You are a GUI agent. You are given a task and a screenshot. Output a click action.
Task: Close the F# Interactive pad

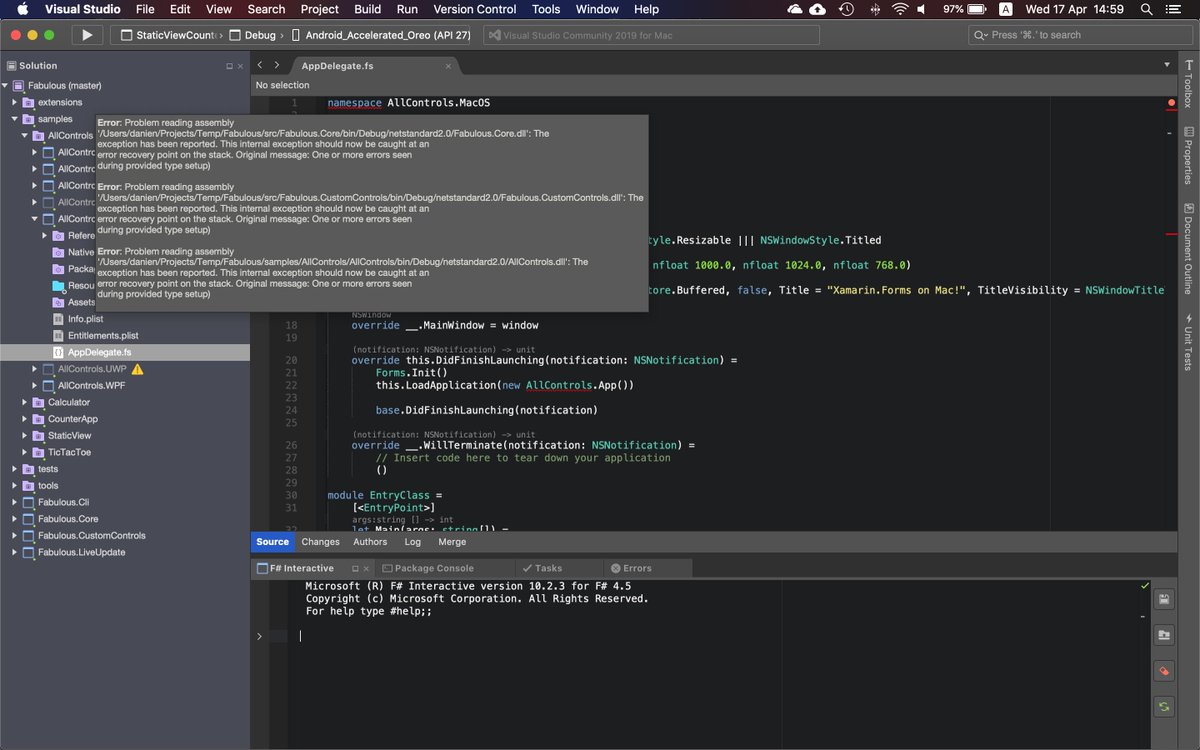pos(364,568)
